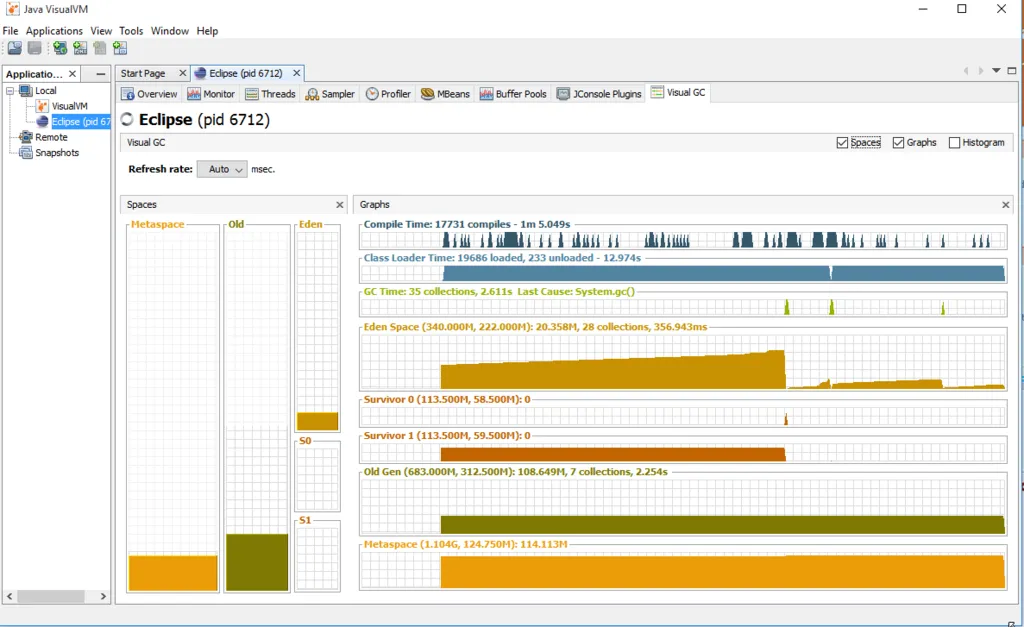Select VisualVM in the Applications tree
Screen dimensions: 1024x627
pyautogui.click(x=69, y=106)
